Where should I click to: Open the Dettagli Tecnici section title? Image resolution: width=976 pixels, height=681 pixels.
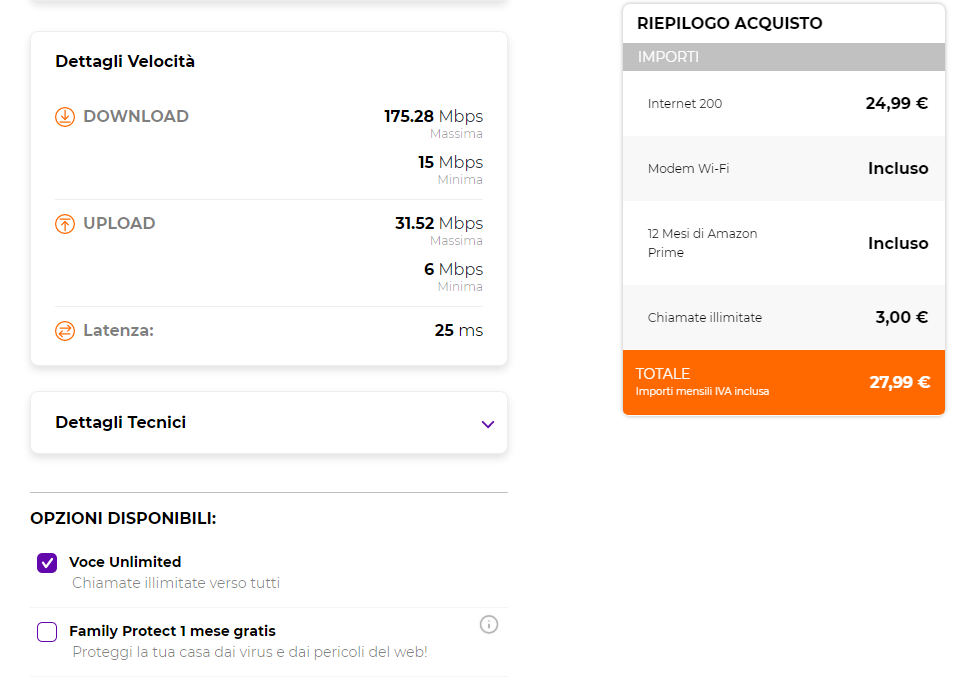tap(121, 422)
